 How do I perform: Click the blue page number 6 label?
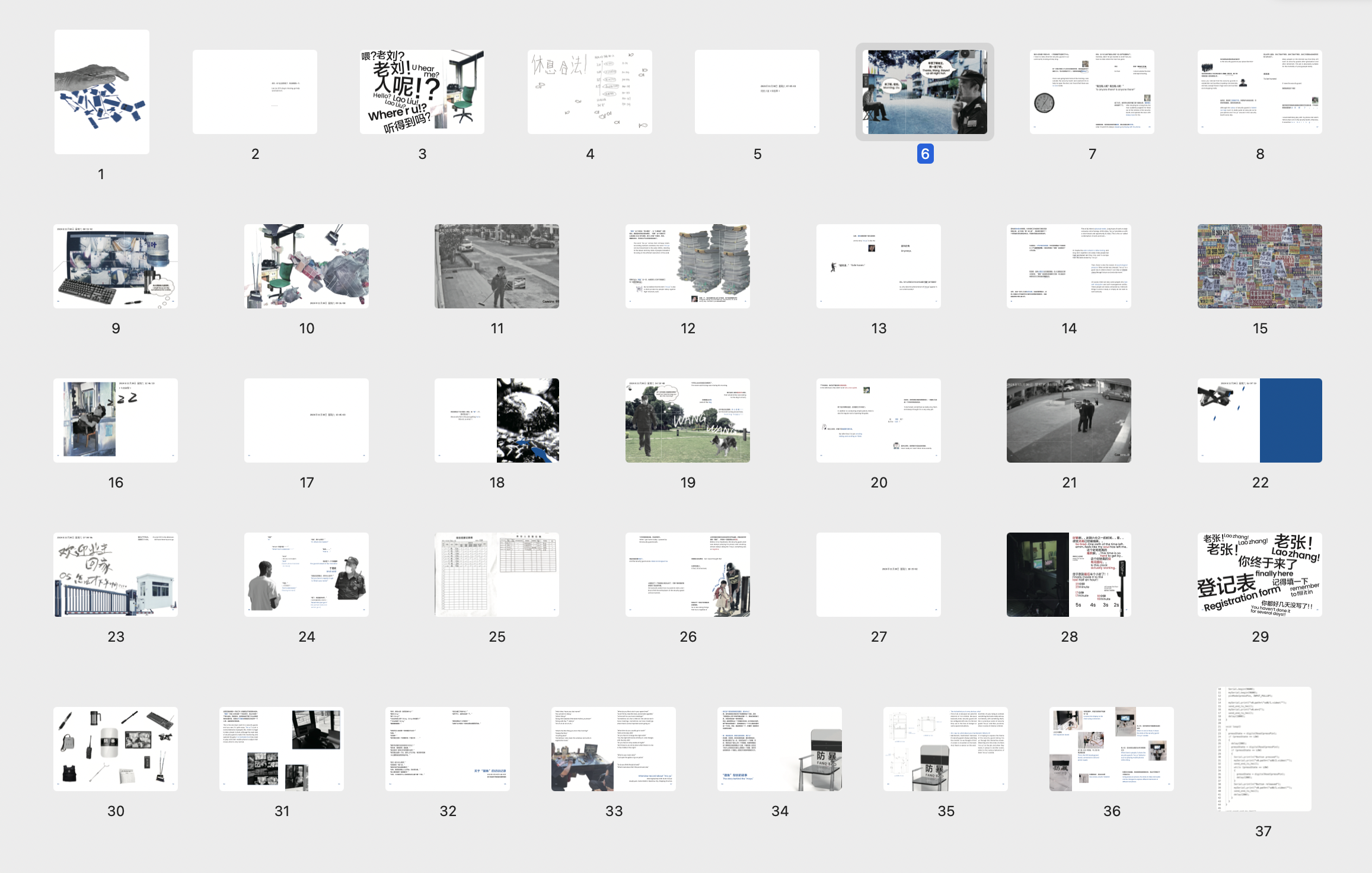coord(925,154)
